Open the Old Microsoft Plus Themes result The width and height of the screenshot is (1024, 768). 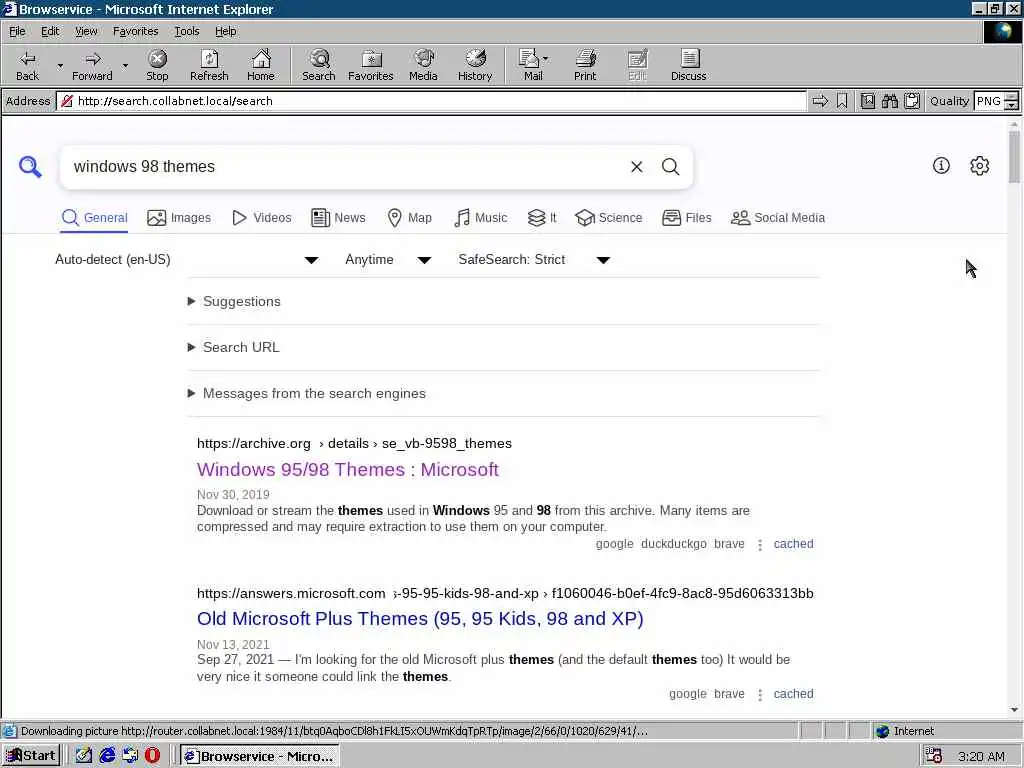[x=420, y=618]
